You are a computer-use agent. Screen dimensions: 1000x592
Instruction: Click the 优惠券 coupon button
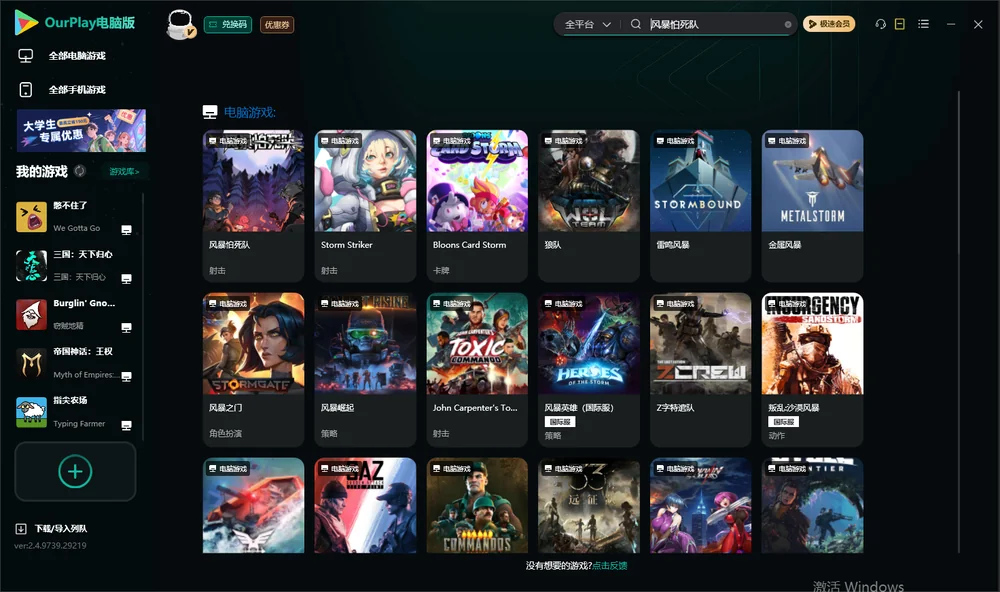277,25
